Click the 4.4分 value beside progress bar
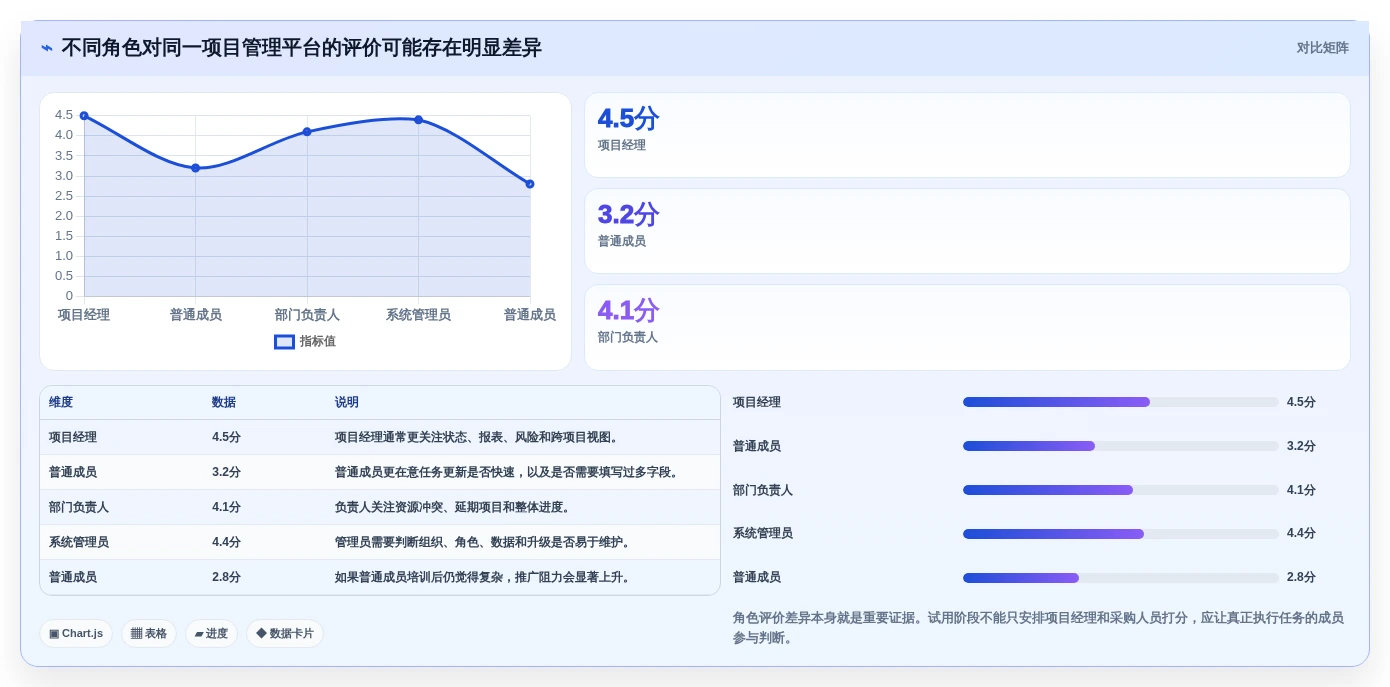 (x=1301, y=534)
